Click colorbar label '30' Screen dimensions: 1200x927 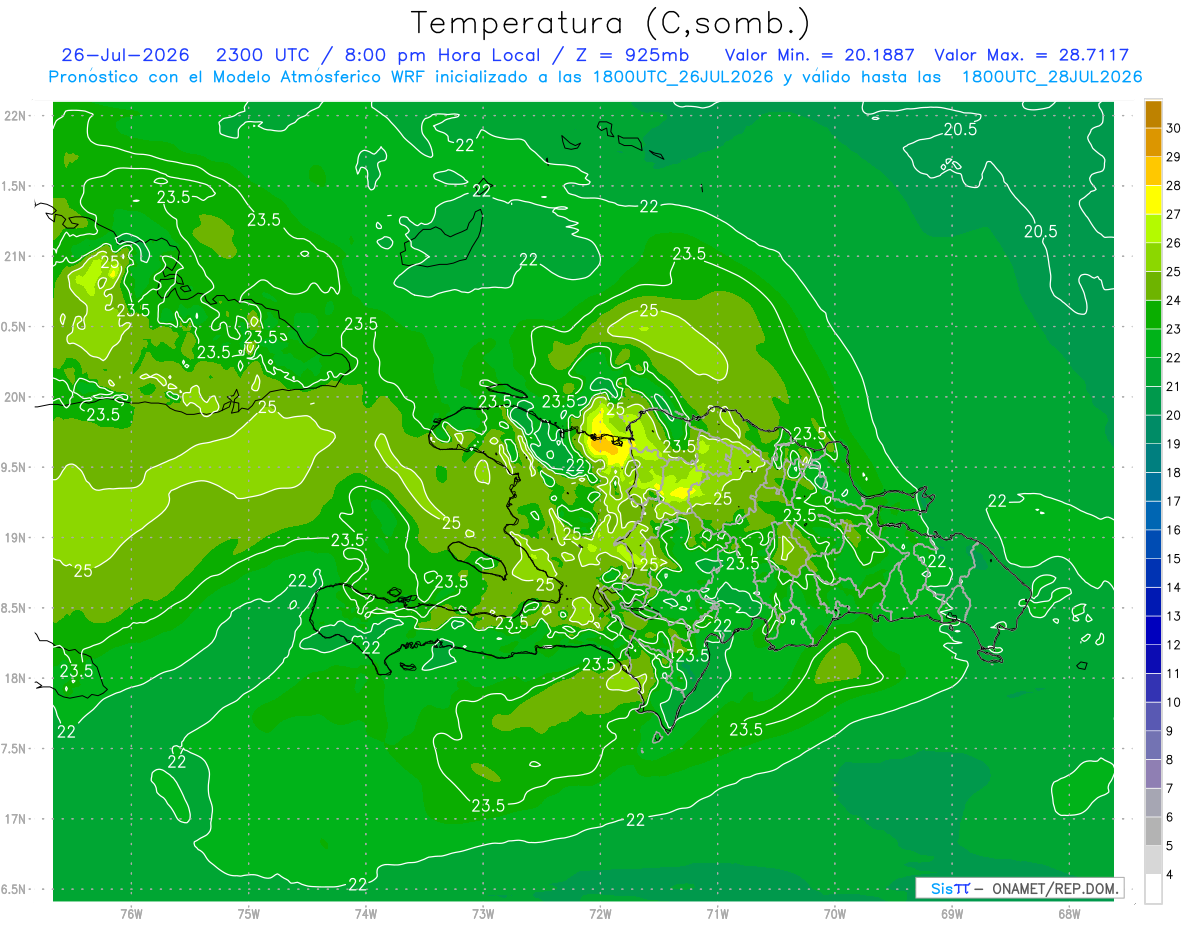(x=1173, y=128)
